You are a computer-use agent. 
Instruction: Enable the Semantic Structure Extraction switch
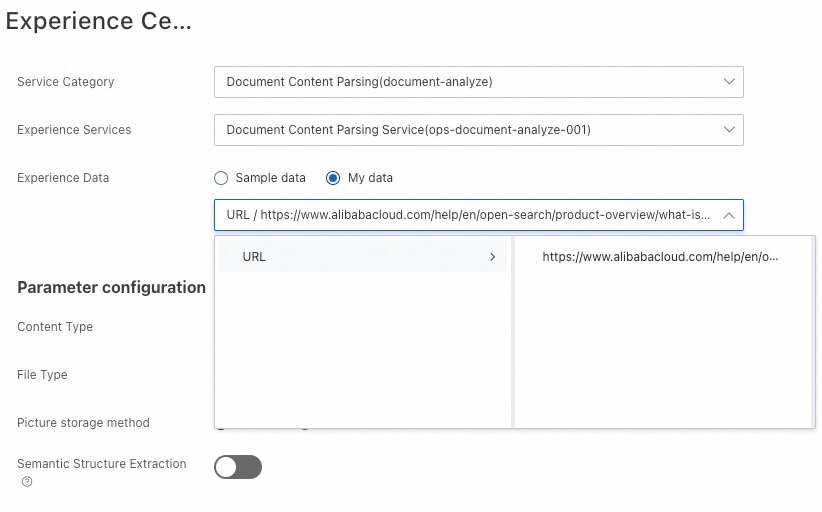238,467
